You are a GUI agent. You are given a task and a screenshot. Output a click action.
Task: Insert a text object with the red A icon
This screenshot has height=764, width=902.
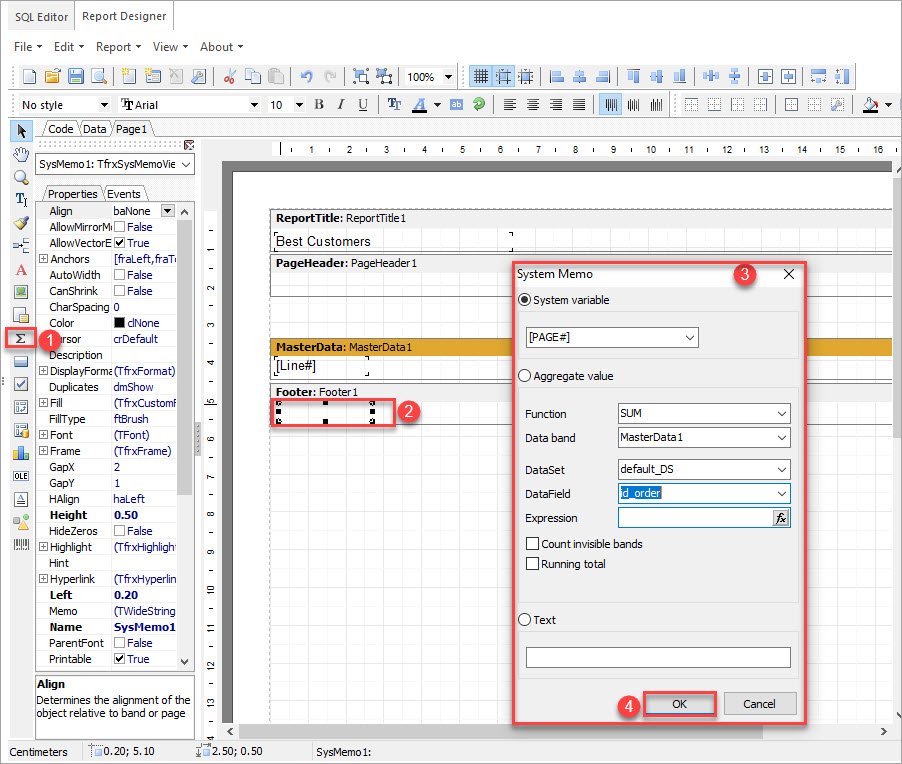tap(21, 269)
